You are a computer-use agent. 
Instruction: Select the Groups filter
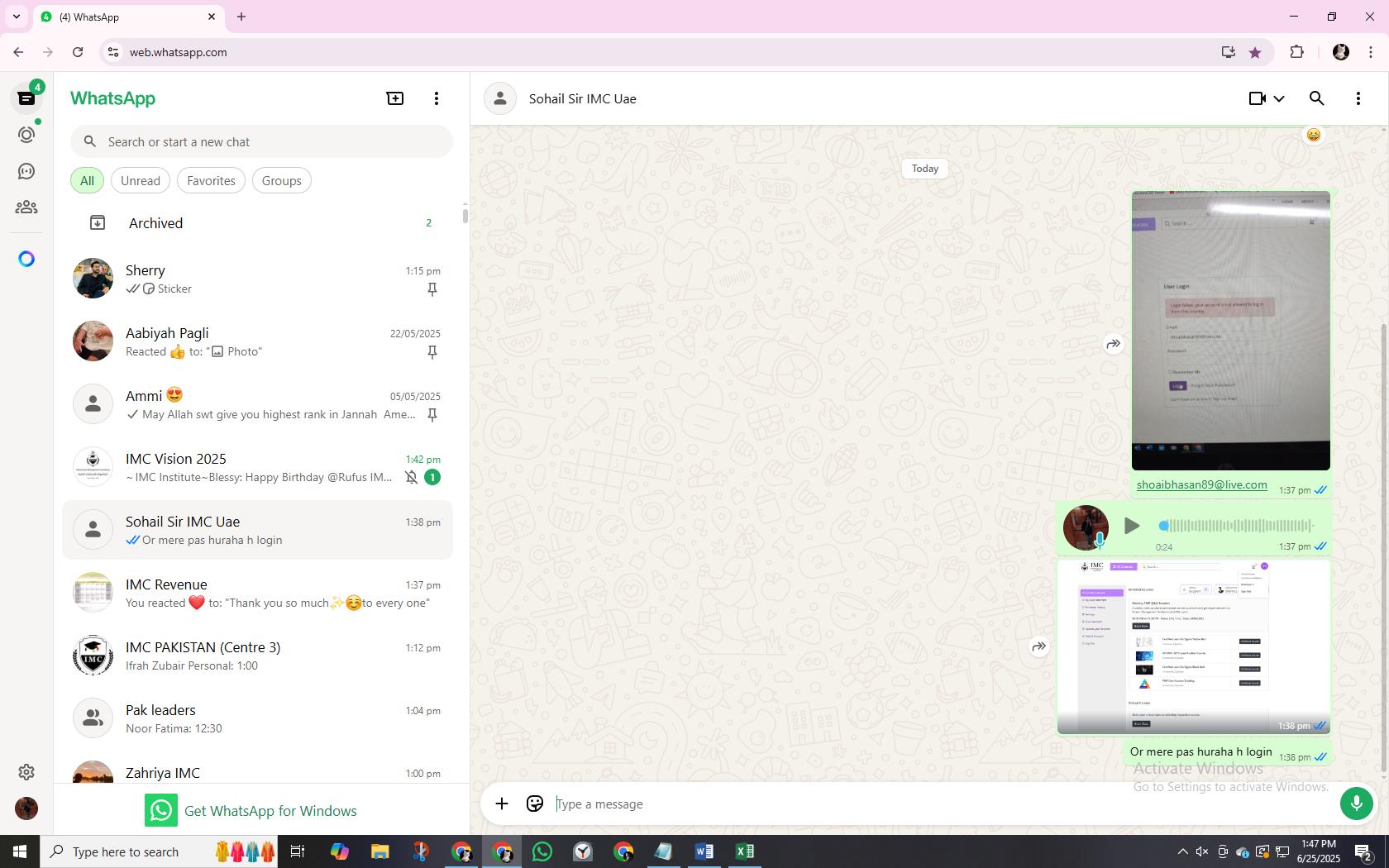(282, 181)
